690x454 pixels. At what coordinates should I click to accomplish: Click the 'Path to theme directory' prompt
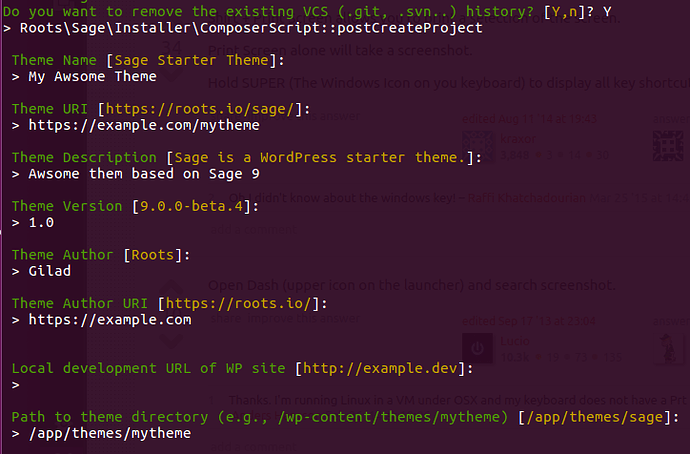(x=345, y=417)
